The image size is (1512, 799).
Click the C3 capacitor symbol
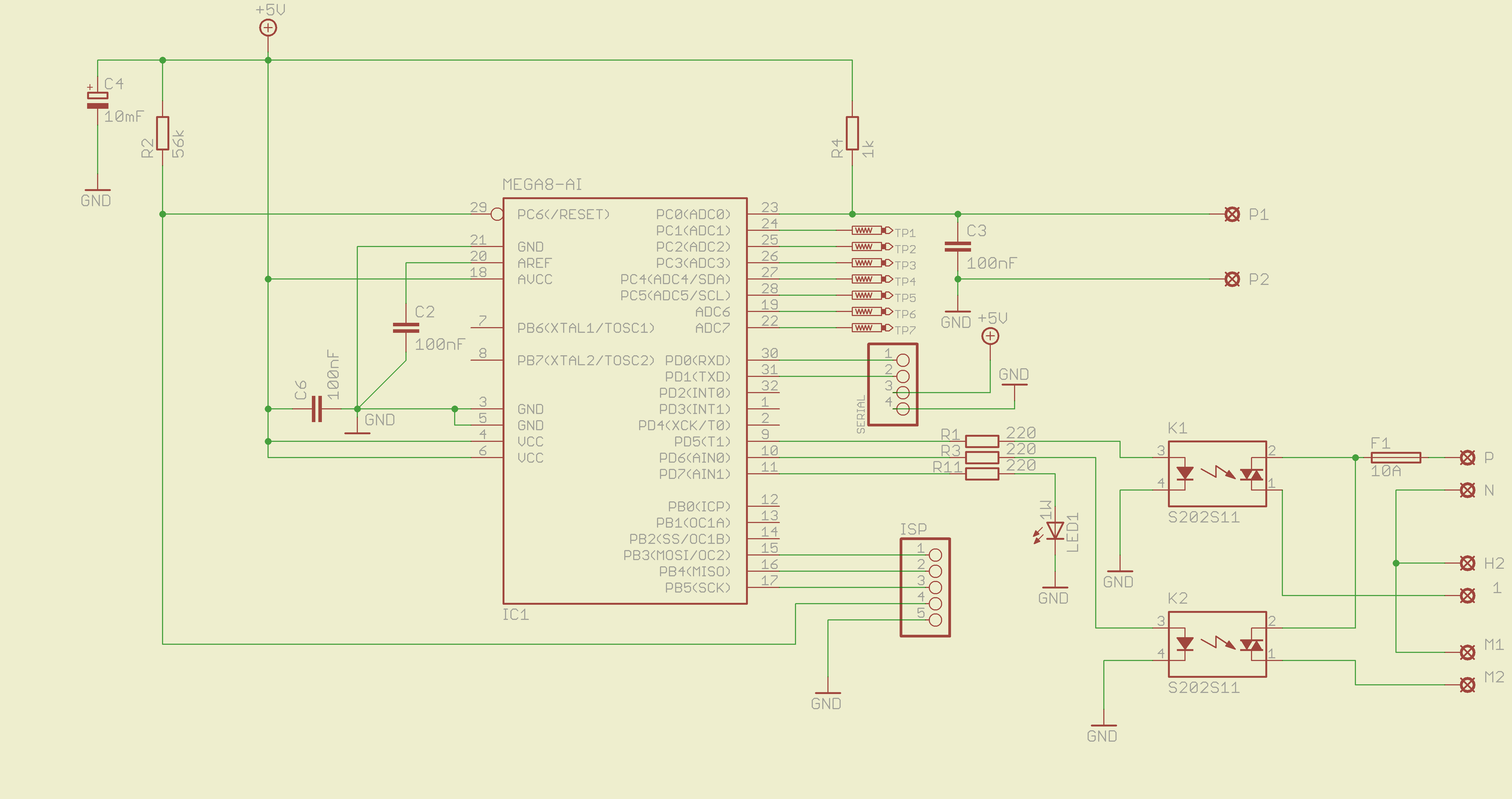coord(958,246)
